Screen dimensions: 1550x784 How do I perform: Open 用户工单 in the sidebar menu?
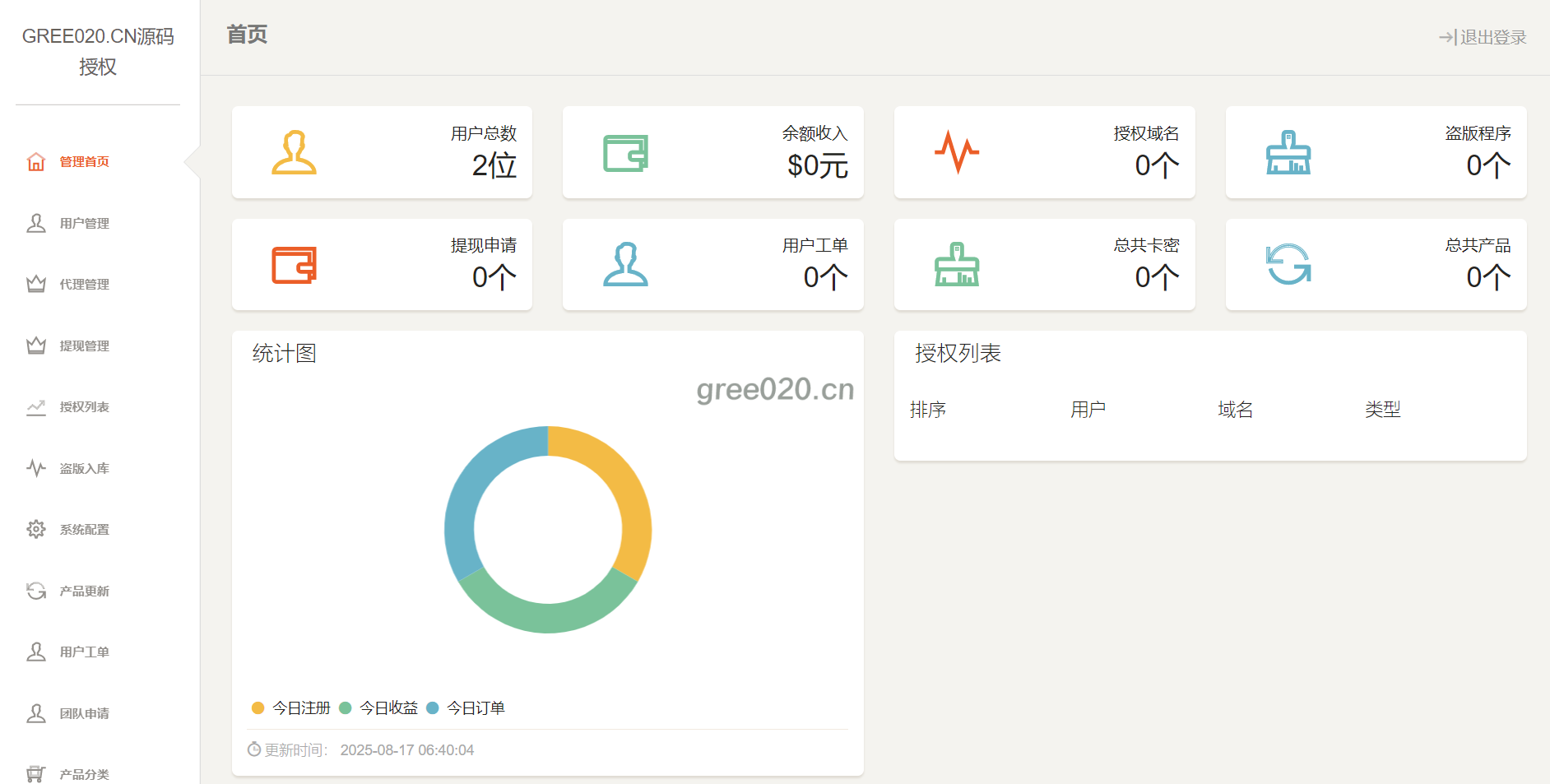click(x=84, y=652)
